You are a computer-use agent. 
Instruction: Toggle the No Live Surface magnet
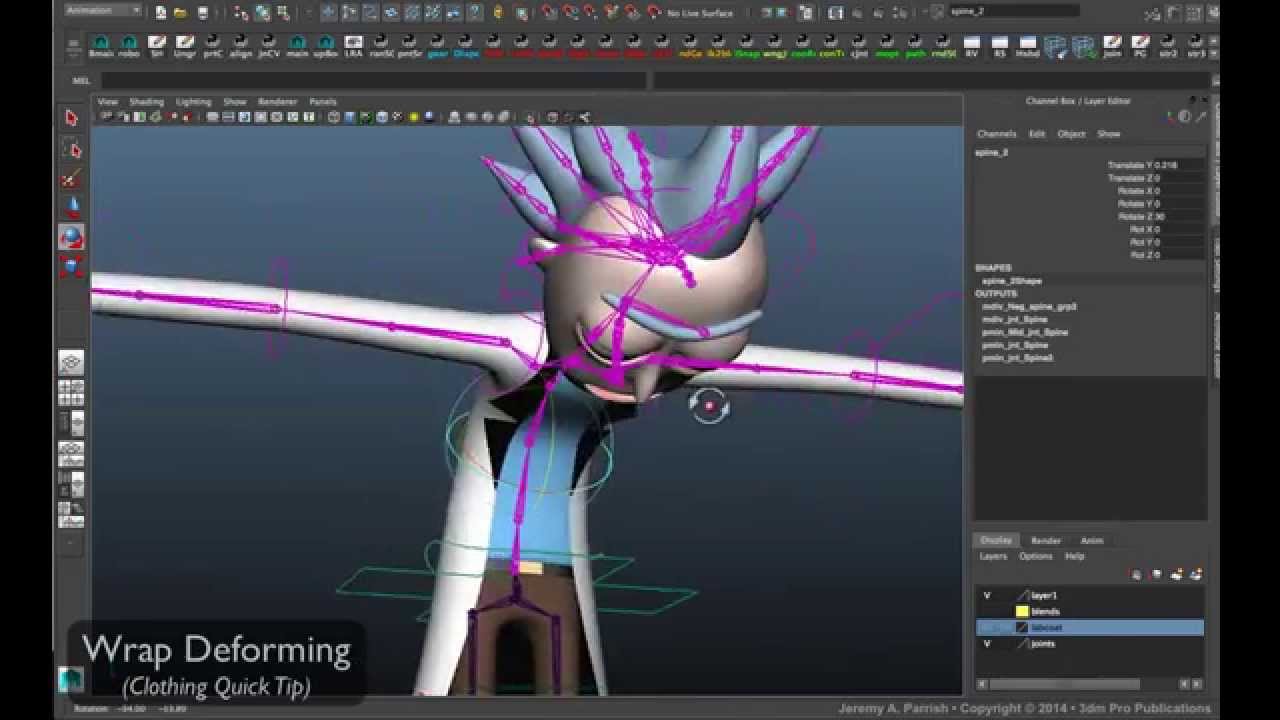pyautogui.click(x=654, y=12)
